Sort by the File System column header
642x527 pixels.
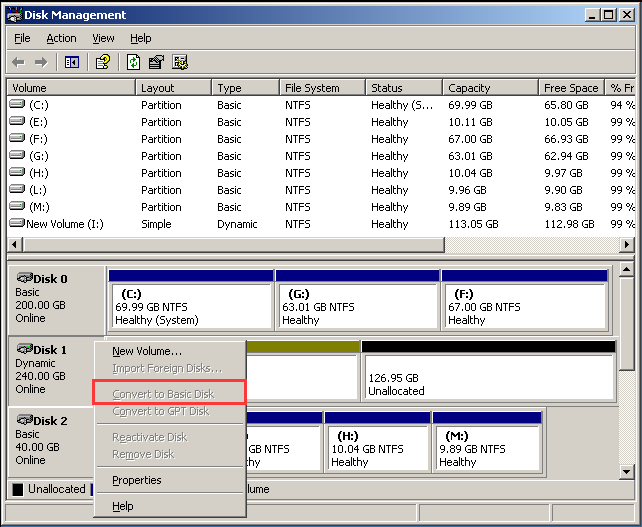323,88
